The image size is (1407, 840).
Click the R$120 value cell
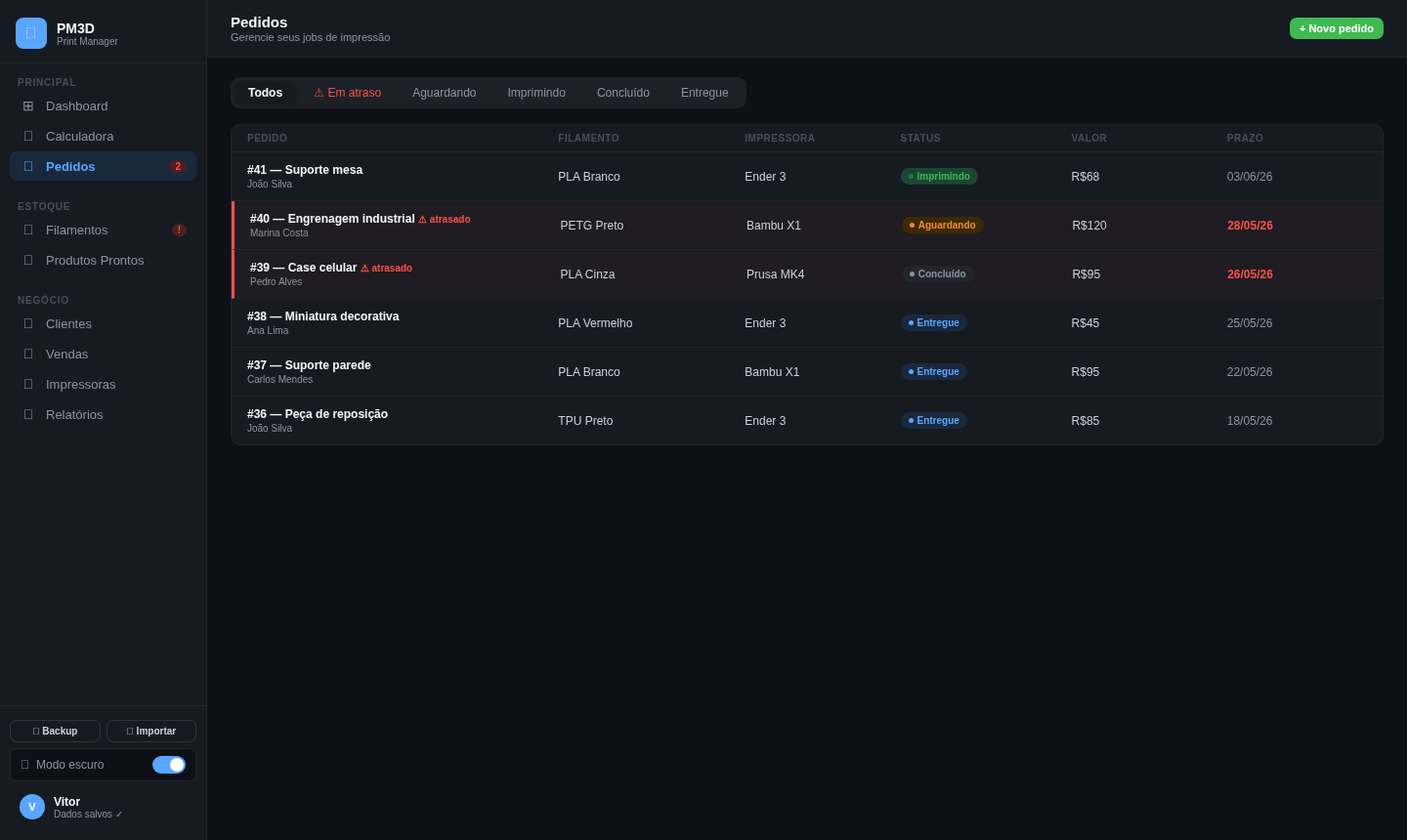point(1089,226)
